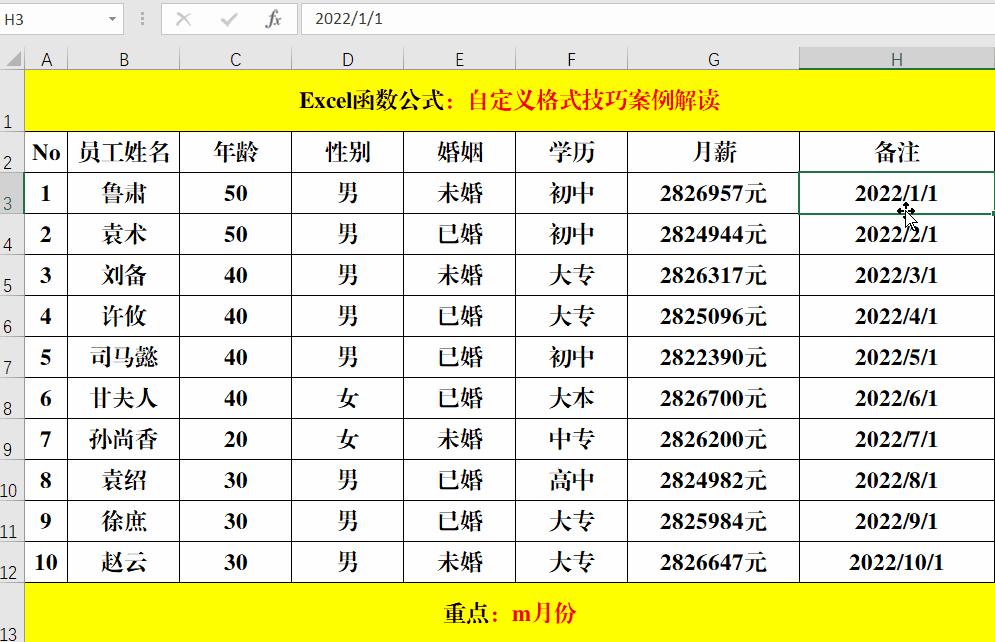The width and height of the screenshot is (995, 642).
Task: Select the 备注 header cell
Action: coord(896,152)
